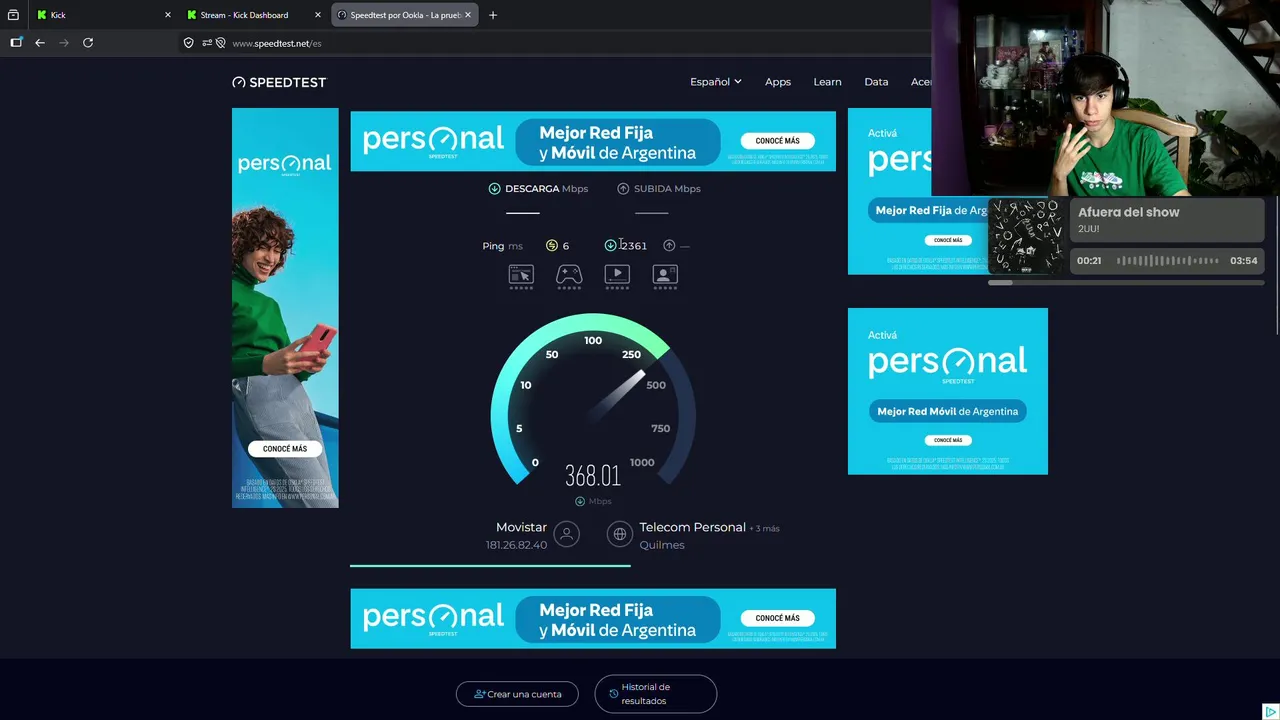1280x720 pixels.
Task: Click the idle latency ping icon
Action: (x=551, y=246)
